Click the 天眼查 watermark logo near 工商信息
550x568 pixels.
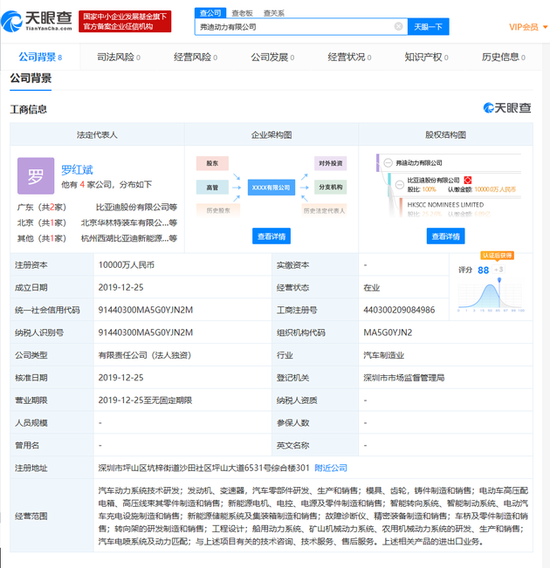[507, 108]
